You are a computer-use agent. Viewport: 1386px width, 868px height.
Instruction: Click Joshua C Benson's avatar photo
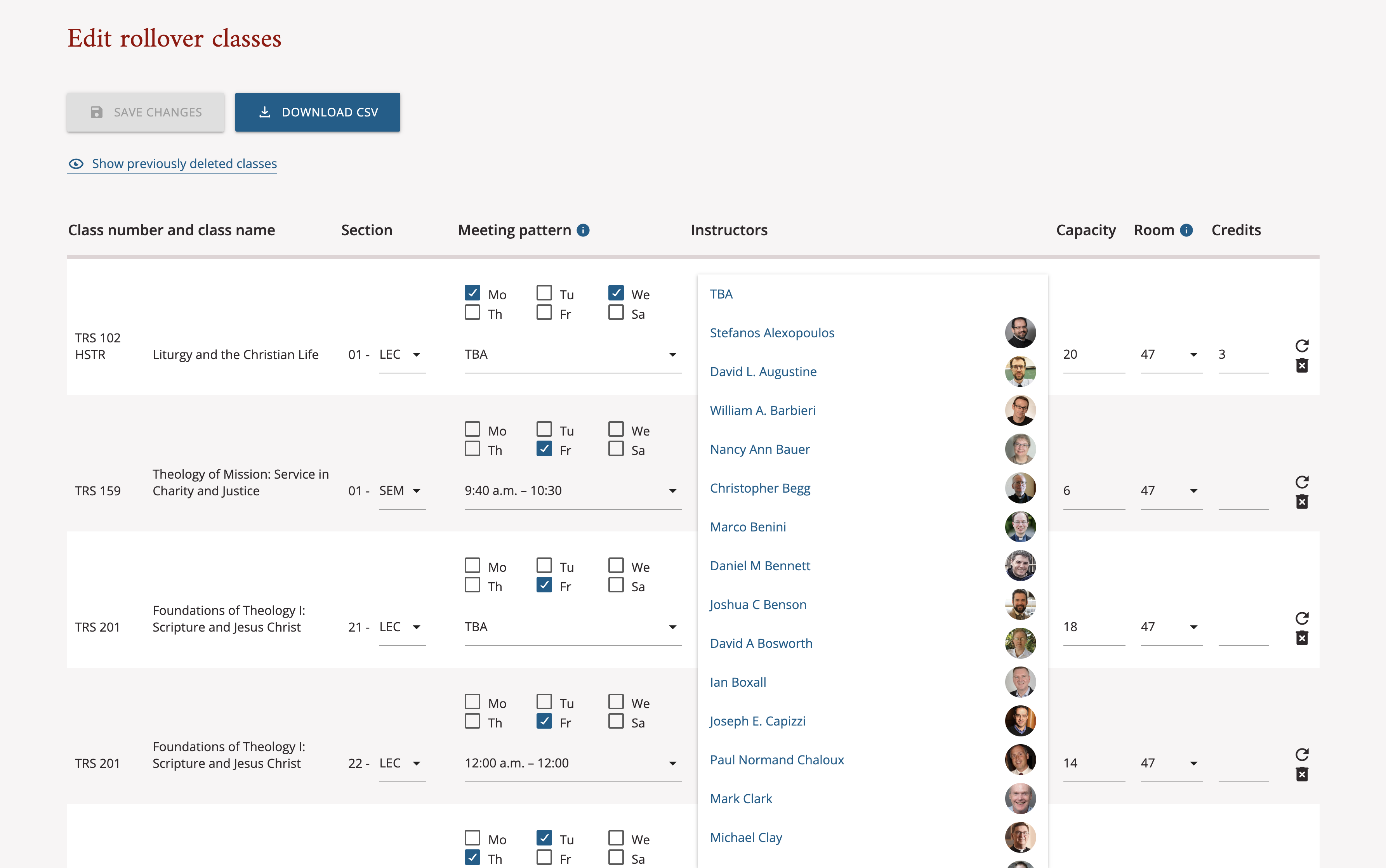[x=1020, y=604]
